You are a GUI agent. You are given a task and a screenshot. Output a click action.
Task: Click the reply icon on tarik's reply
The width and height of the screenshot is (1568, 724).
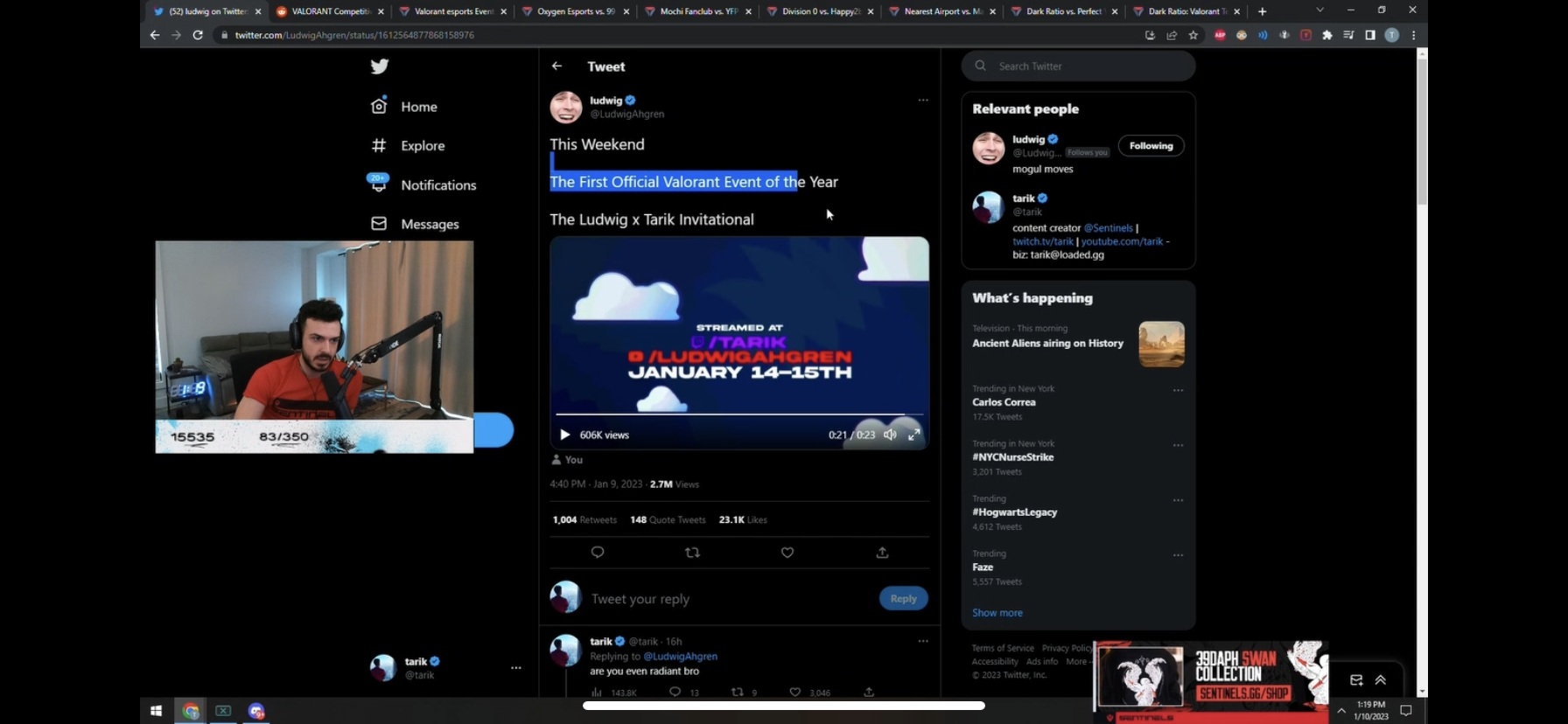675,692
